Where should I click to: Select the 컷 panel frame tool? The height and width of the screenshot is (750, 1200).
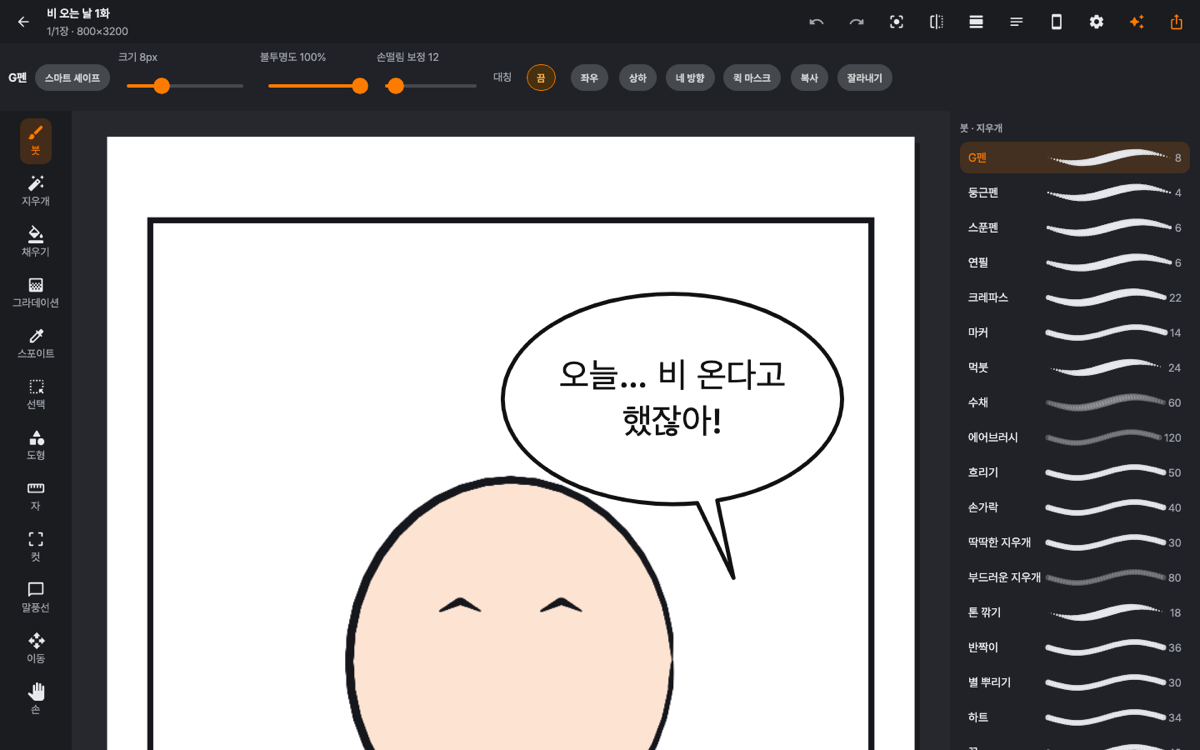36,547
